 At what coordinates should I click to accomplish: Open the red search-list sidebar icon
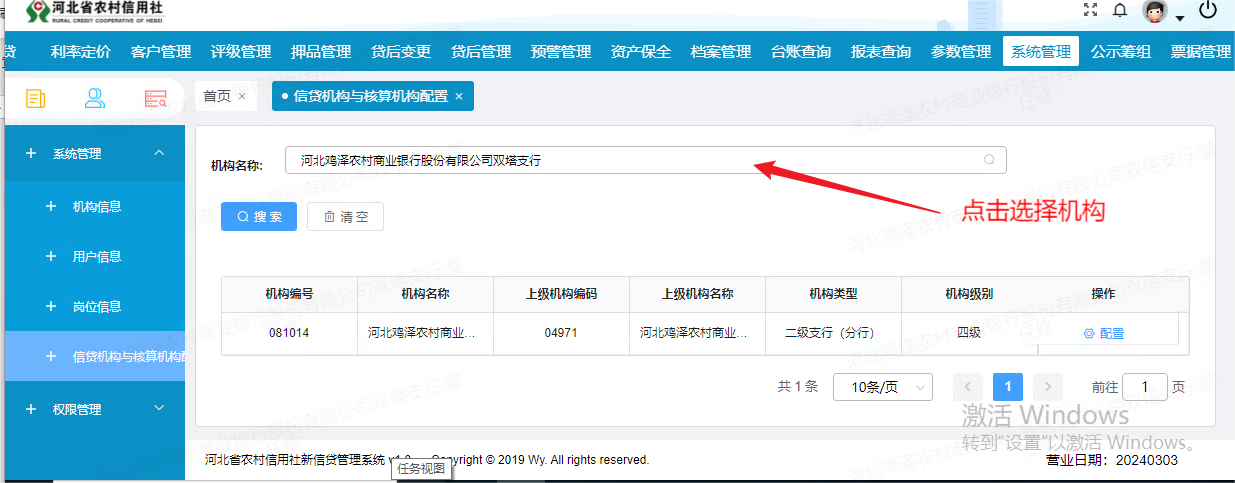click(x=155, y=98)
